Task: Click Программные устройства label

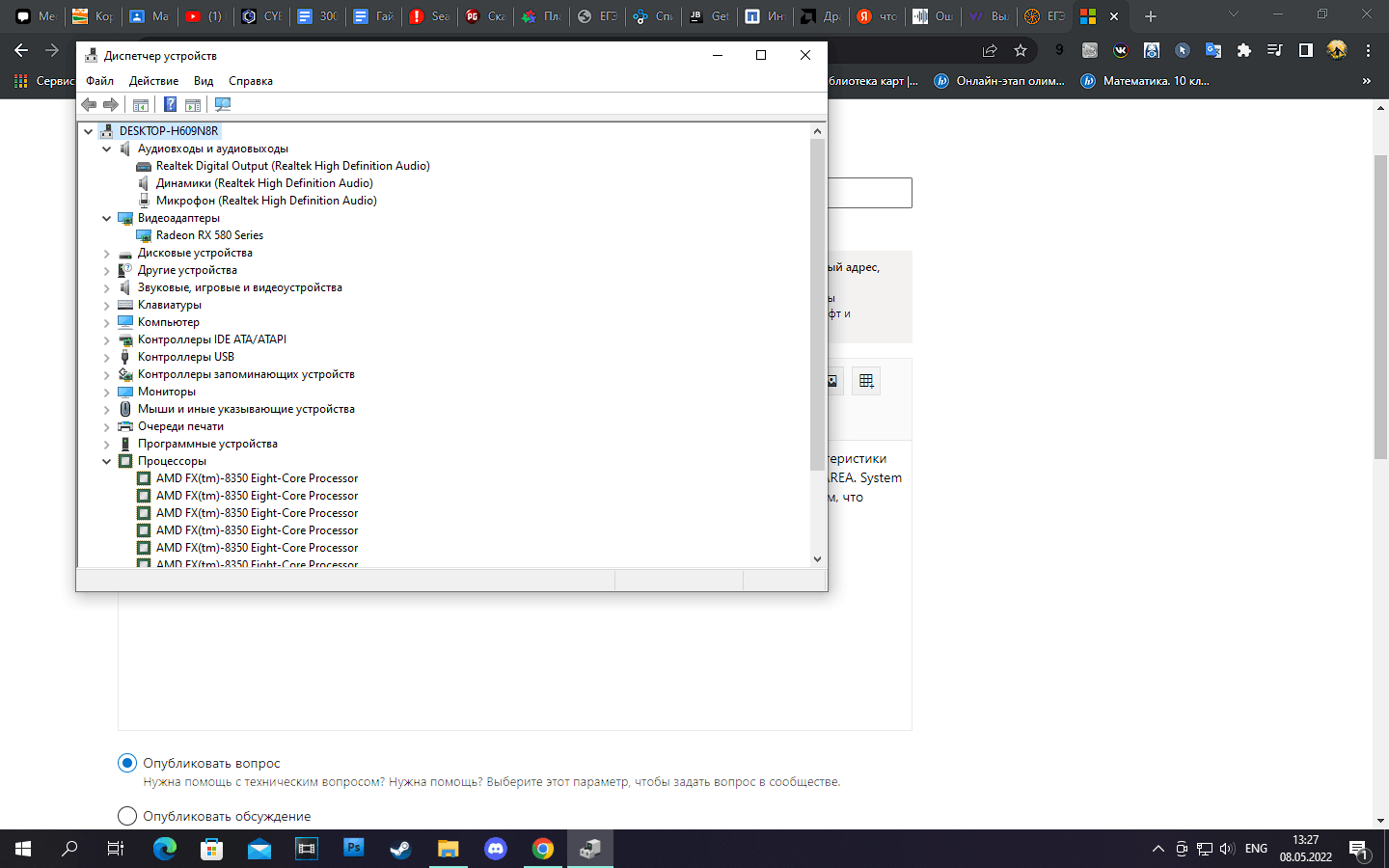Action: pyautogui.click(x=207, y=444)
